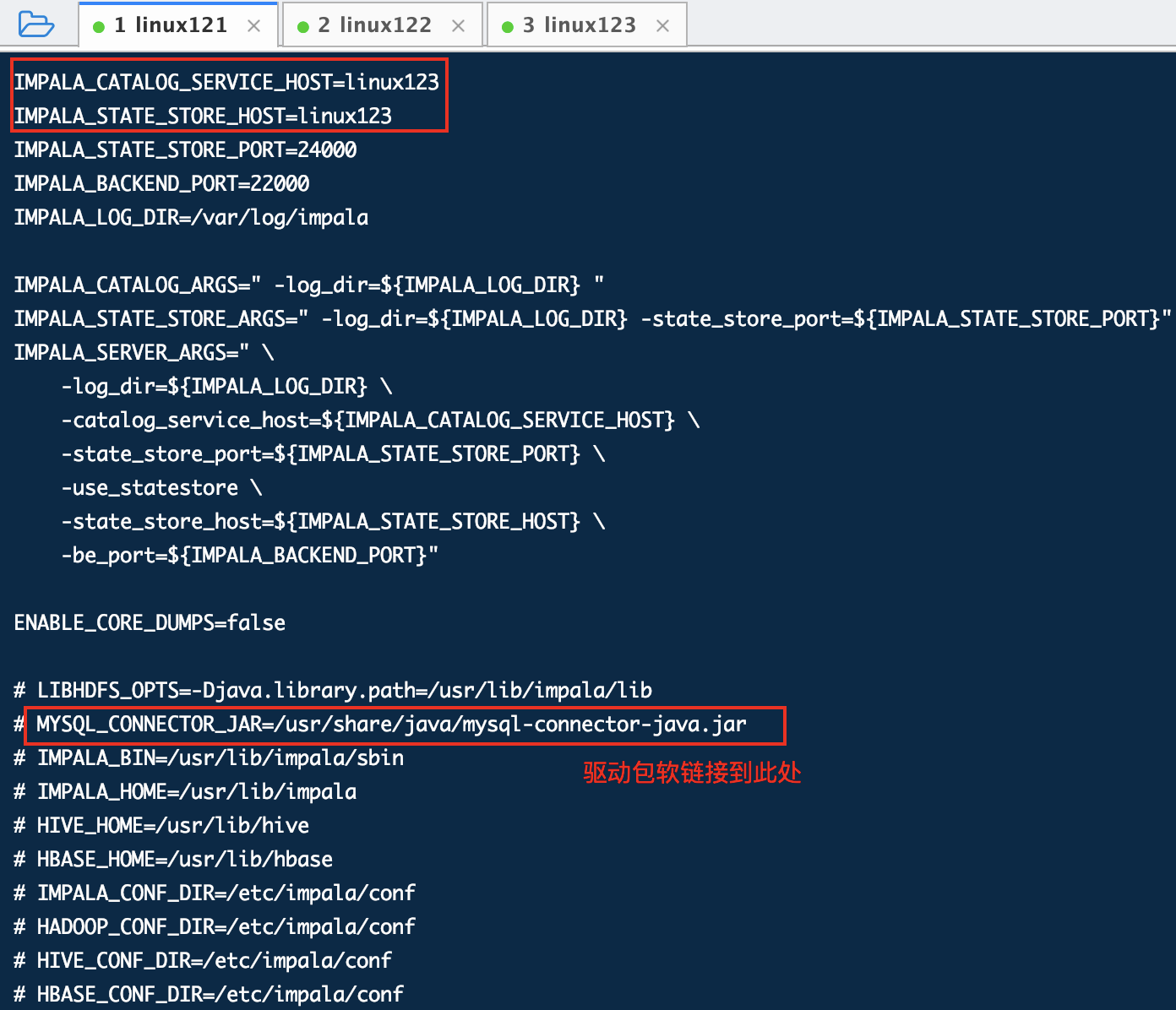Click the commented HBASE_HOME line
1176x1010 pixels.
173,859
